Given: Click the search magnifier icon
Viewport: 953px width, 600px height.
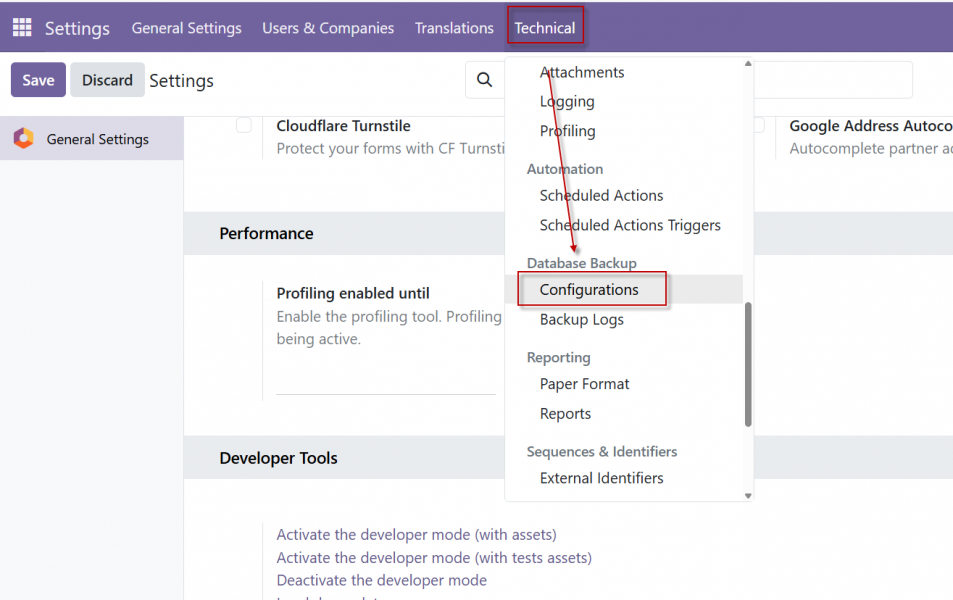Looking at the screenshot, I should tap(484, 80).
